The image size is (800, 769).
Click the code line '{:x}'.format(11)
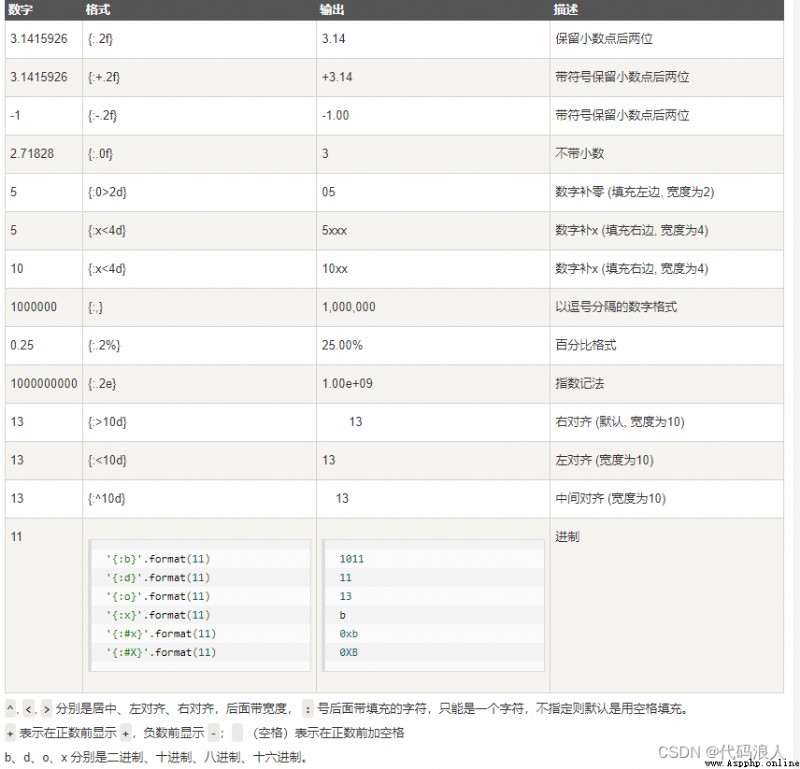click(158, 615)
